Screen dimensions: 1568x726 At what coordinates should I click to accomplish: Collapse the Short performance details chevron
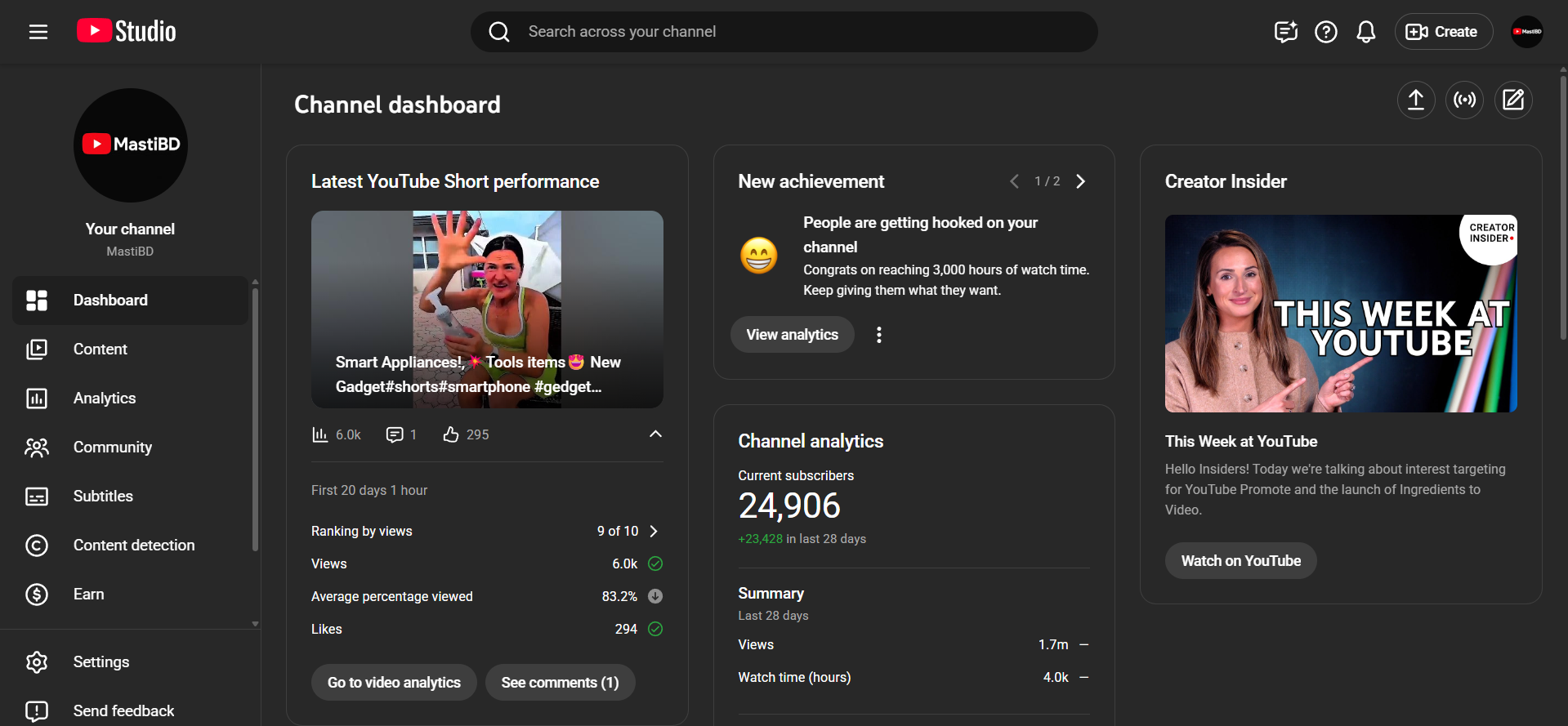[x=655, y=434]
